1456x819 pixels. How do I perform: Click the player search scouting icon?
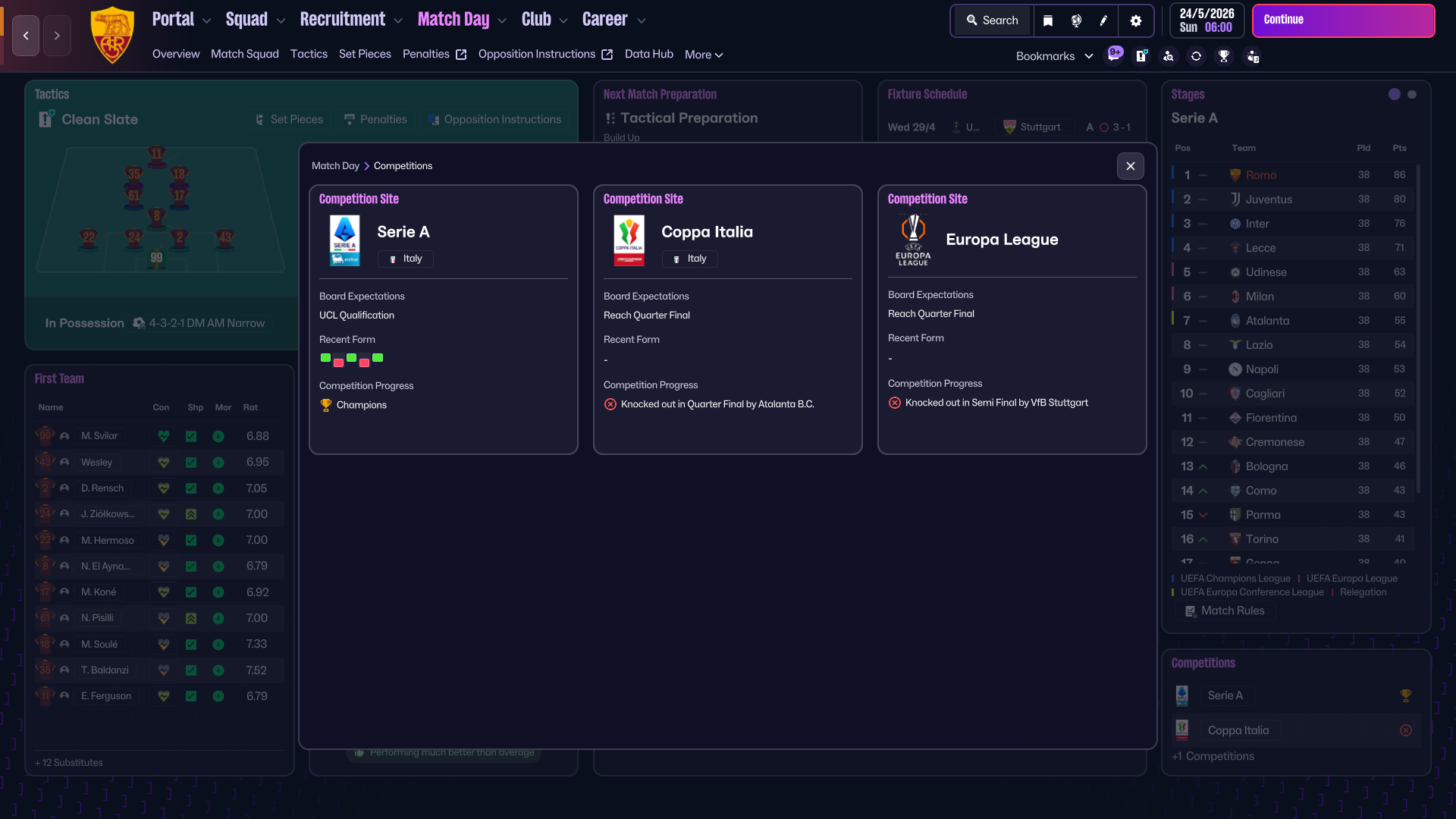(1169, 56)
